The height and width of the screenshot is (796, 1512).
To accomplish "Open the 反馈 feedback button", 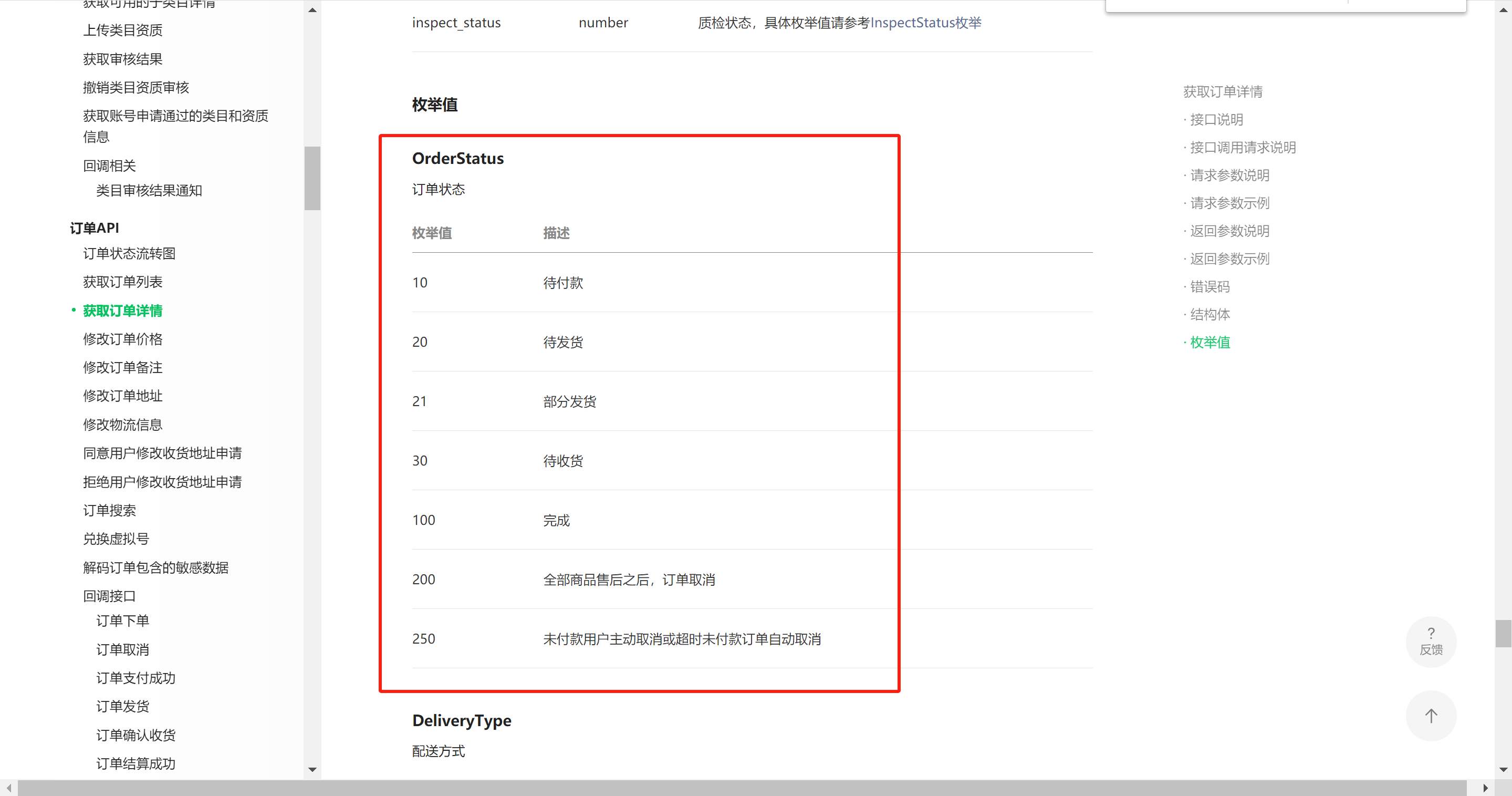I will (1431, 642).
